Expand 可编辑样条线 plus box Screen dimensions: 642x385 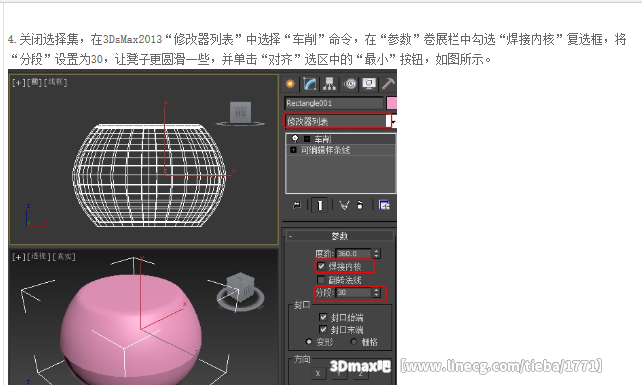pos(293,150)
